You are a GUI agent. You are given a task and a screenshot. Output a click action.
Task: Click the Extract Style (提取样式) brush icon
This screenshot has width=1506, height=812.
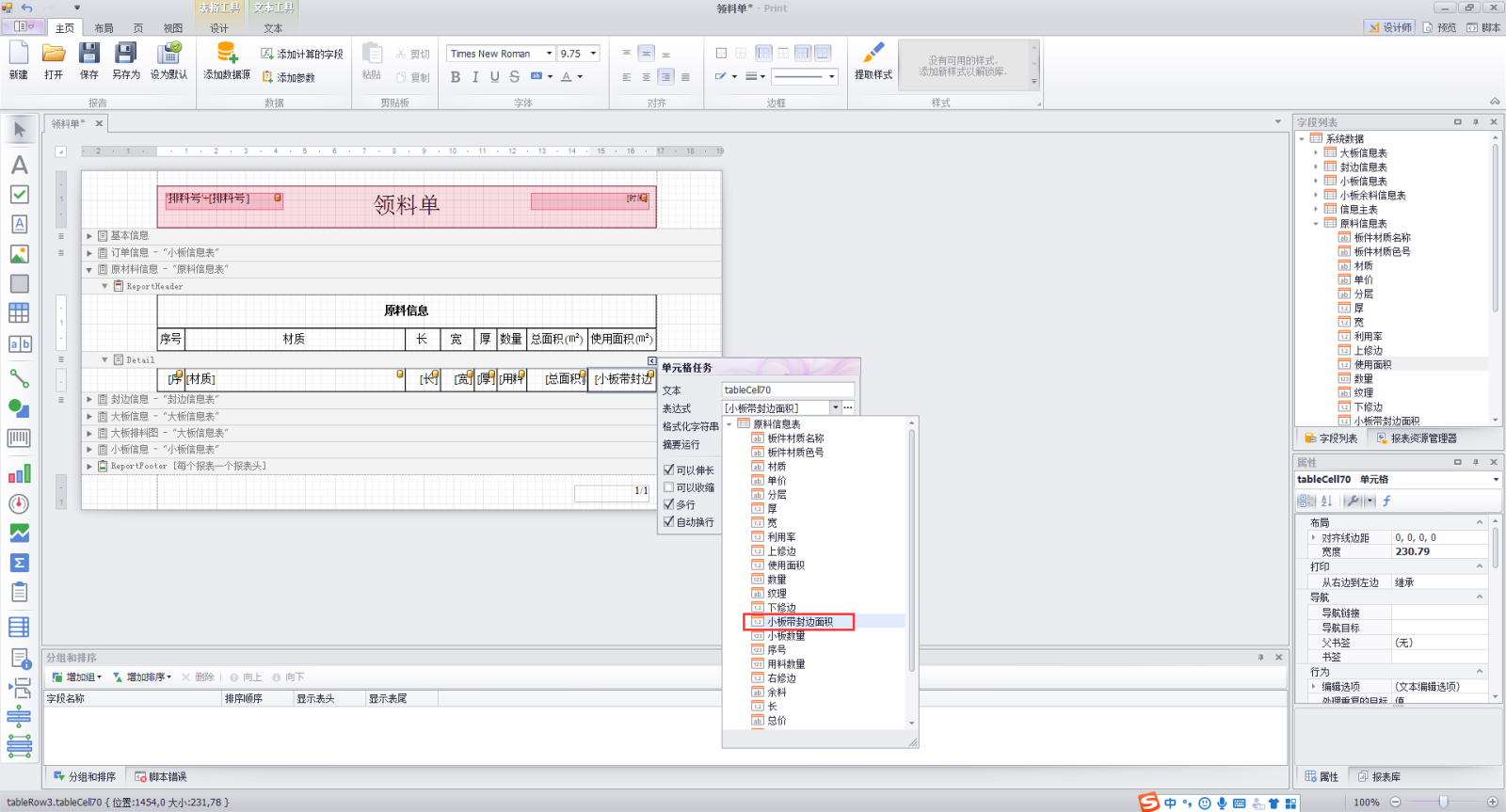click(x=873, y=55)
